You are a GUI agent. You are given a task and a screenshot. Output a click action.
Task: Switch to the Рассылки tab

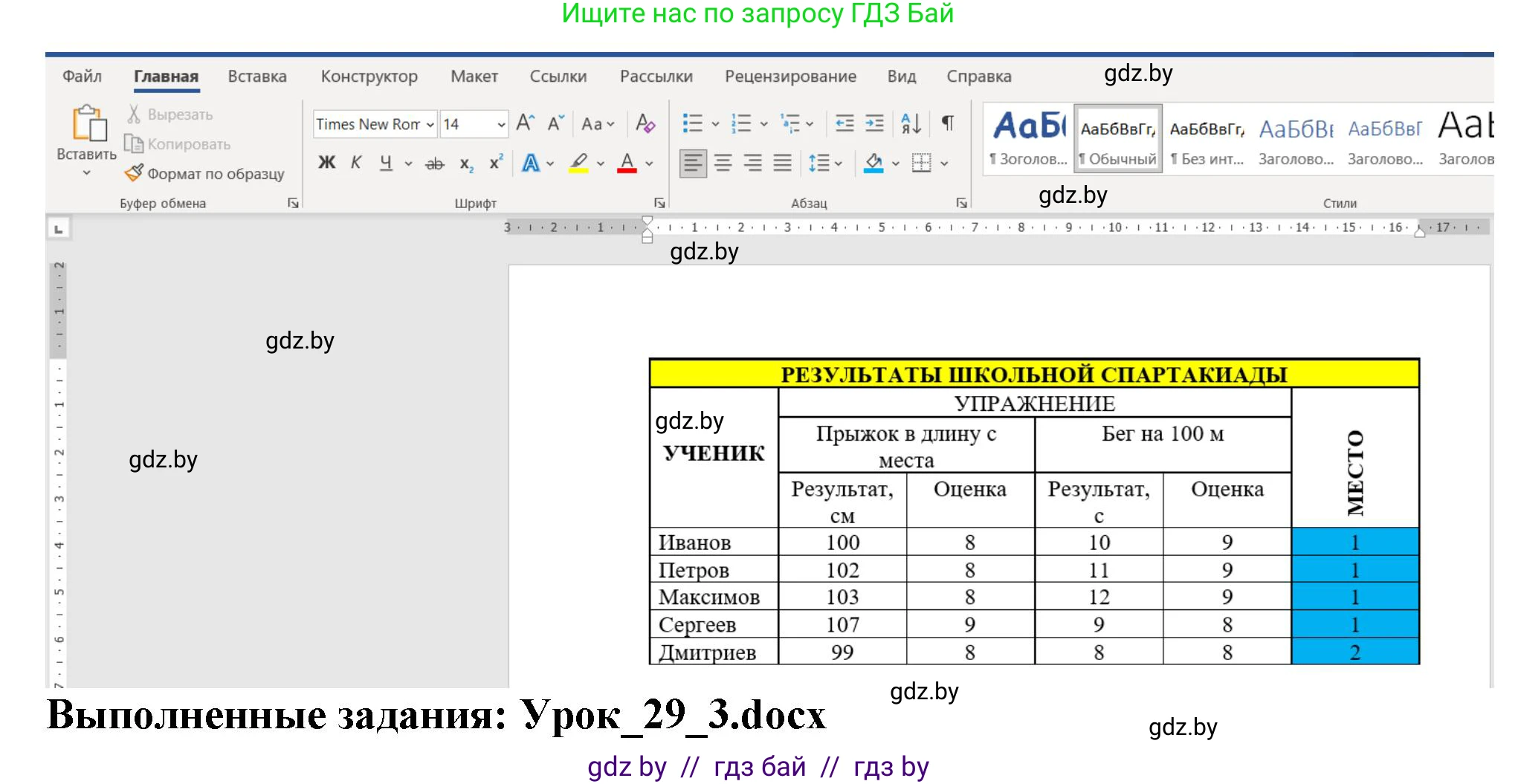pyautogui.click(x=656, y=76)
